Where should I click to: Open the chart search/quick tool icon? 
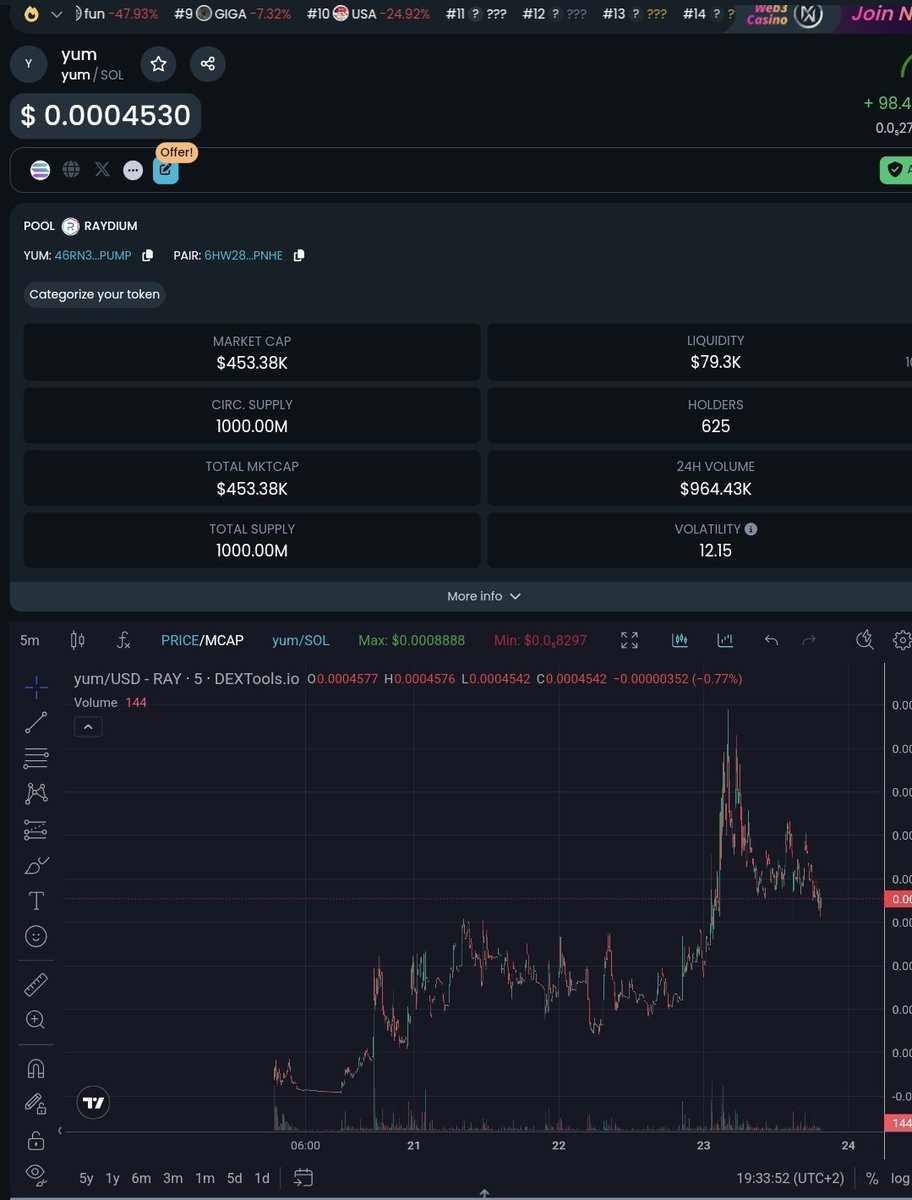click(865, 640)
